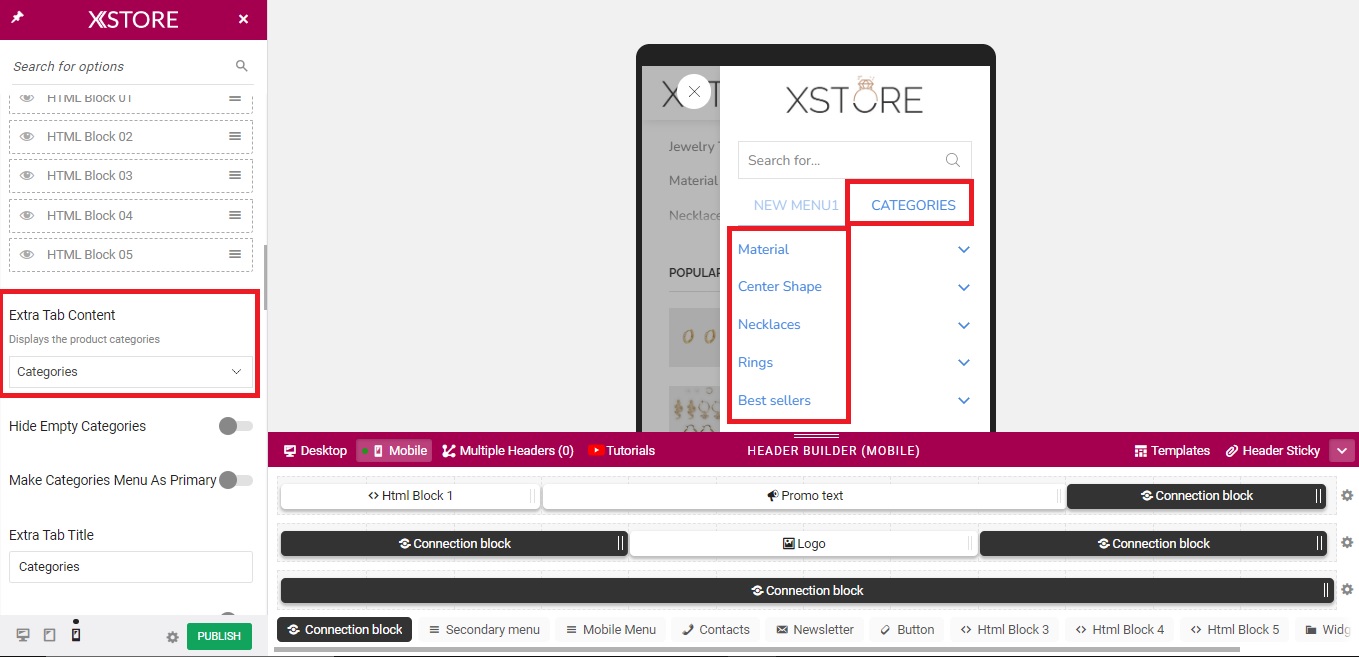Click the green PUBLISH button

click(x=219, y=636)
